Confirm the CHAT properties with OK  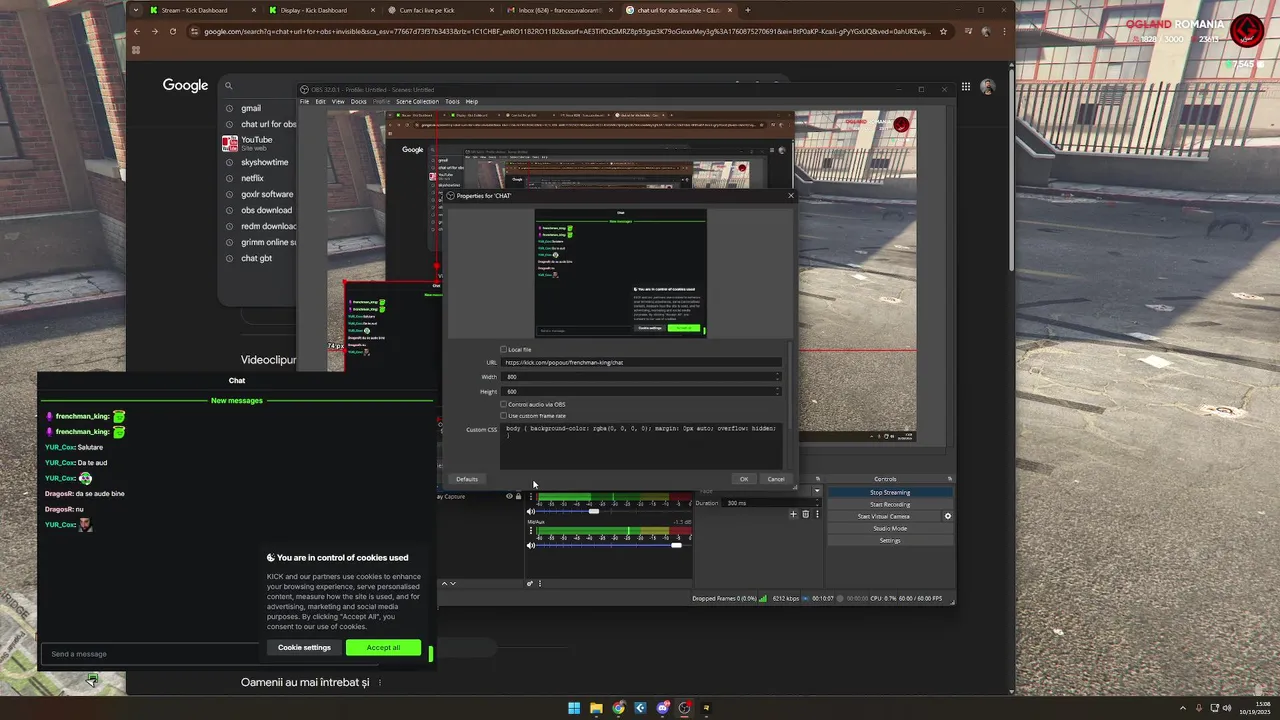tap(743, 479)
